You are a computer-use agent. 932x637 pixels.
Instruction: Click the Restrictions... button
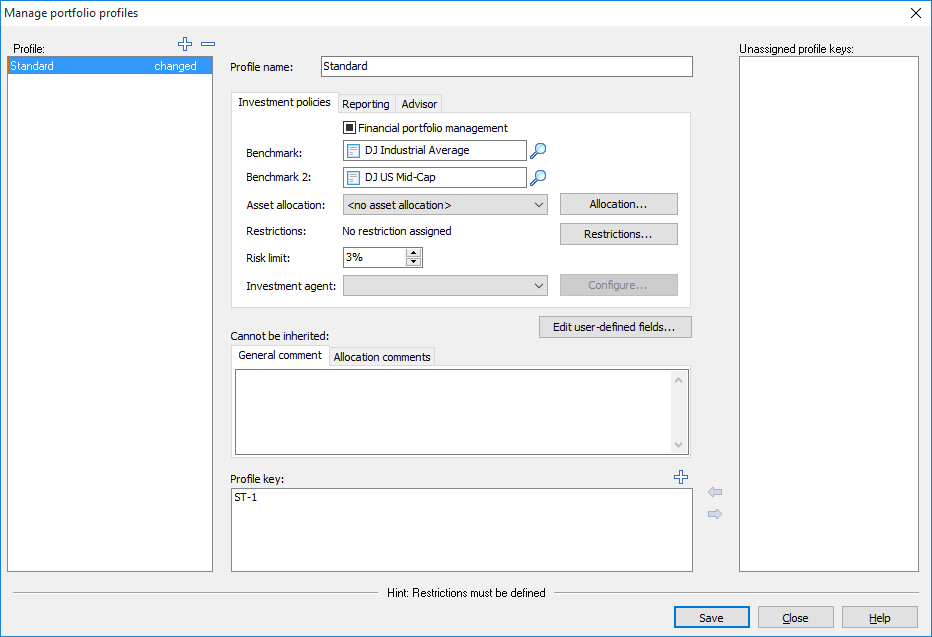(x=618, y=234)
